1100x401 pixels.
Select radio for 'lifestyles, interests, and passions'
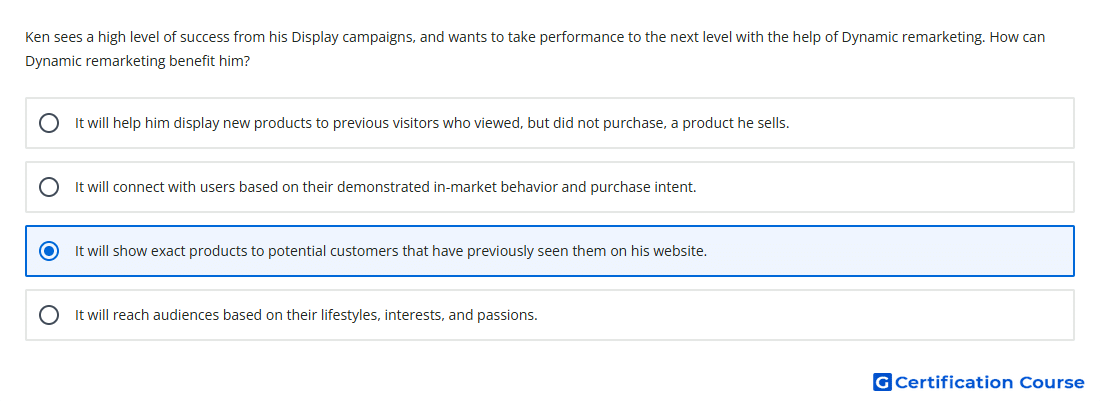point(49,315)
